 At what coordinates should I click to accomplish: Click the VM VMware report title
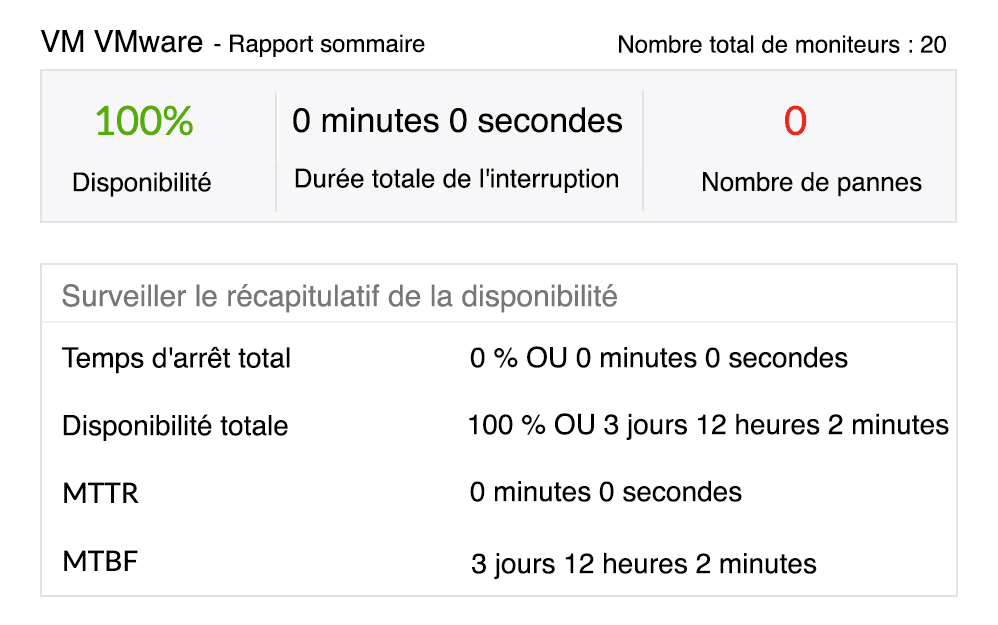click(121, 43)
